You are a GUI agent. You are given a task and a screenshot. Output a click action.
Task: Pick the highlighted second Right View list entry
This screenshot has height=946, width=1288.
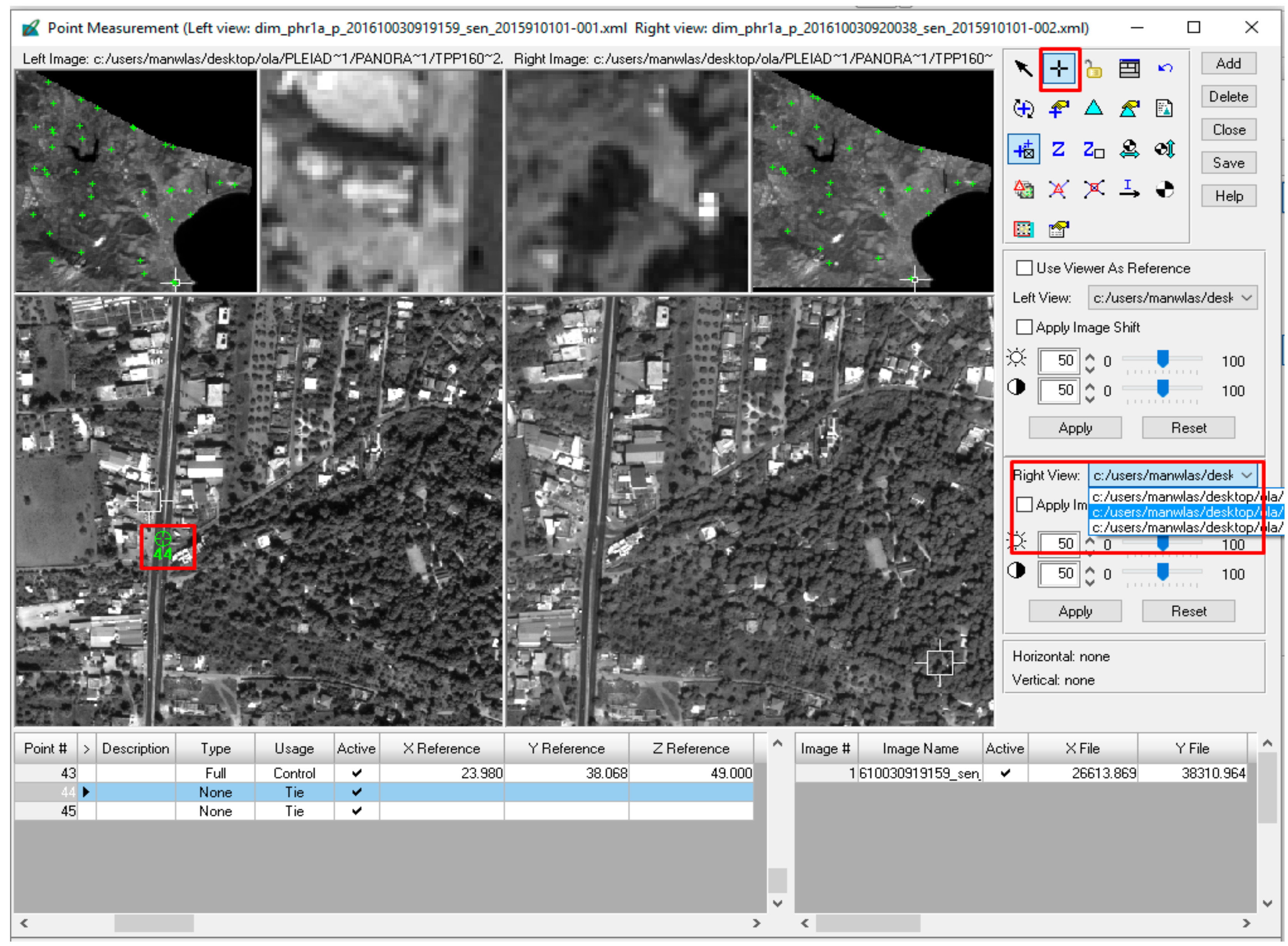[1185, 512]
